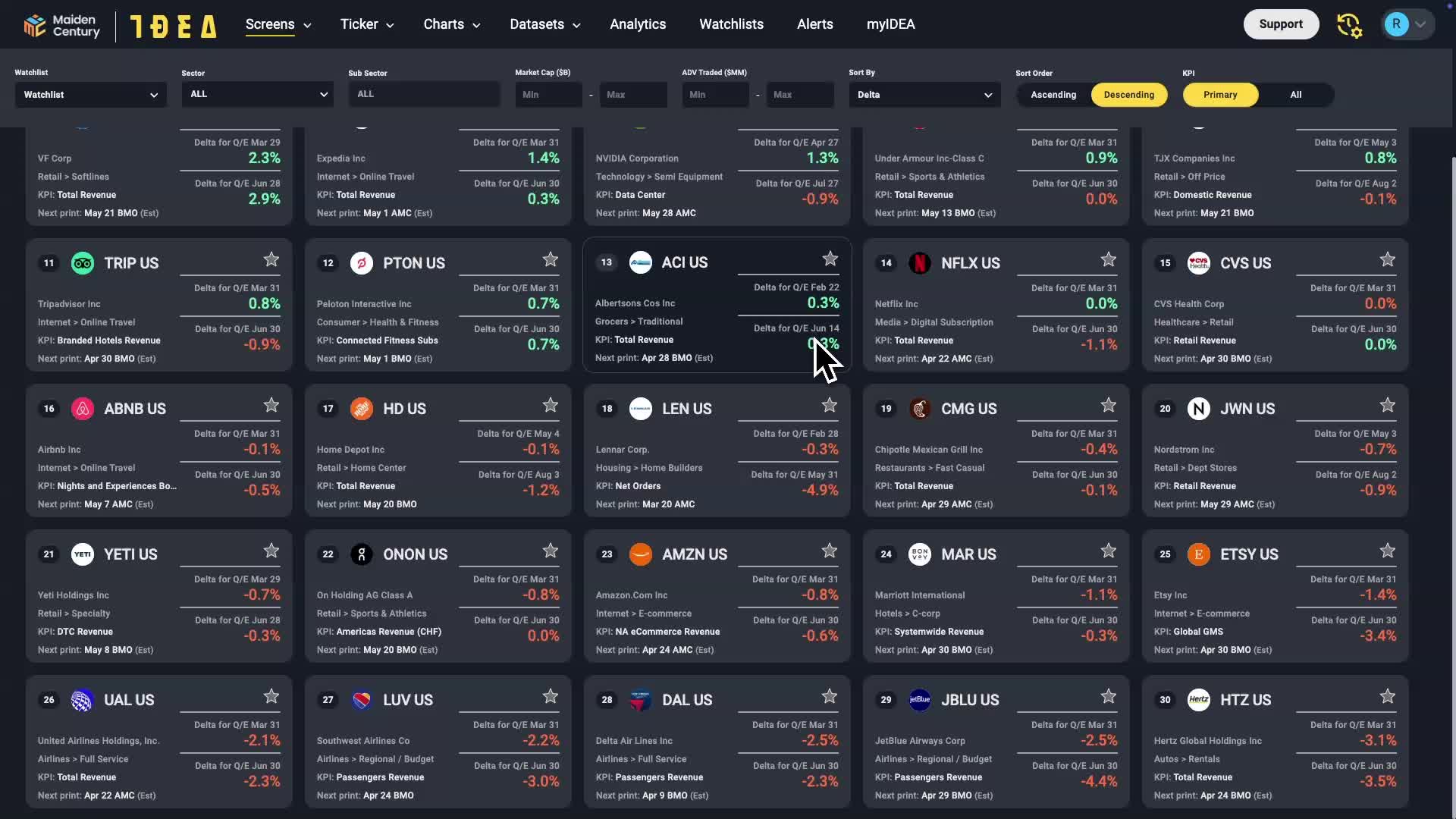The image size is (1456, 819).
Task: Click the CVS Health logo on CVS US
Action: (x=1199, y=263)
